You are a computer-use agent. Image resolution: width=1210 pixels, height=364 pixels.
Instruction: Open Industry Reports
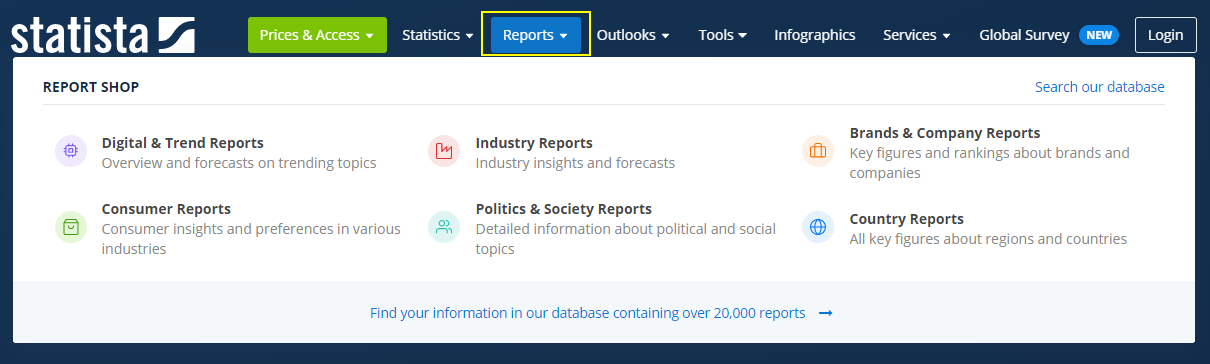pos(534,143)
